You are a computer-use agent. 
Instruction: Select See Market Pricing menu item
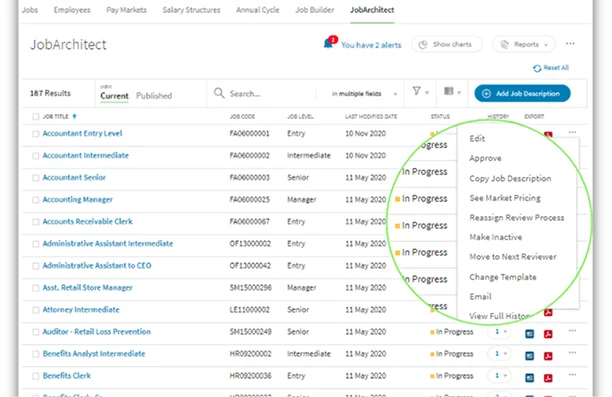click(505, 198)
